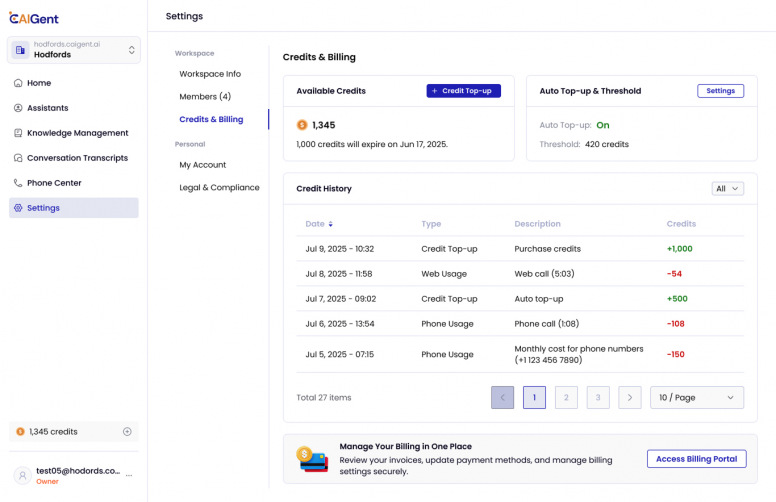Expand the Hodfords workspace switcher
Image resolution: width=776 pixels, height=502 pixels.
point(130,50)
